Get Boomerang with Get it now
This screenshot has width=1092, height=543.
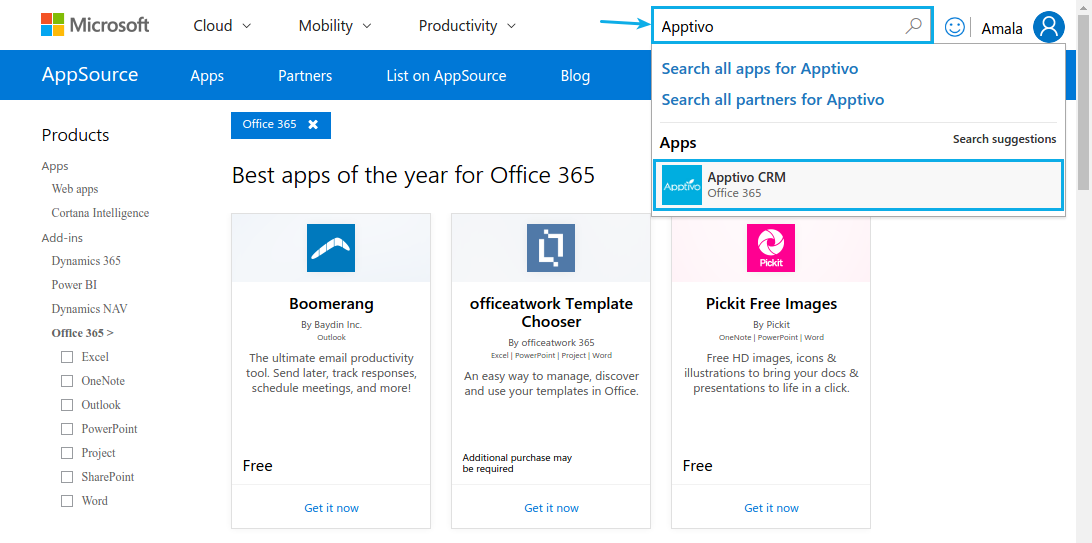(x=332, y=508)
